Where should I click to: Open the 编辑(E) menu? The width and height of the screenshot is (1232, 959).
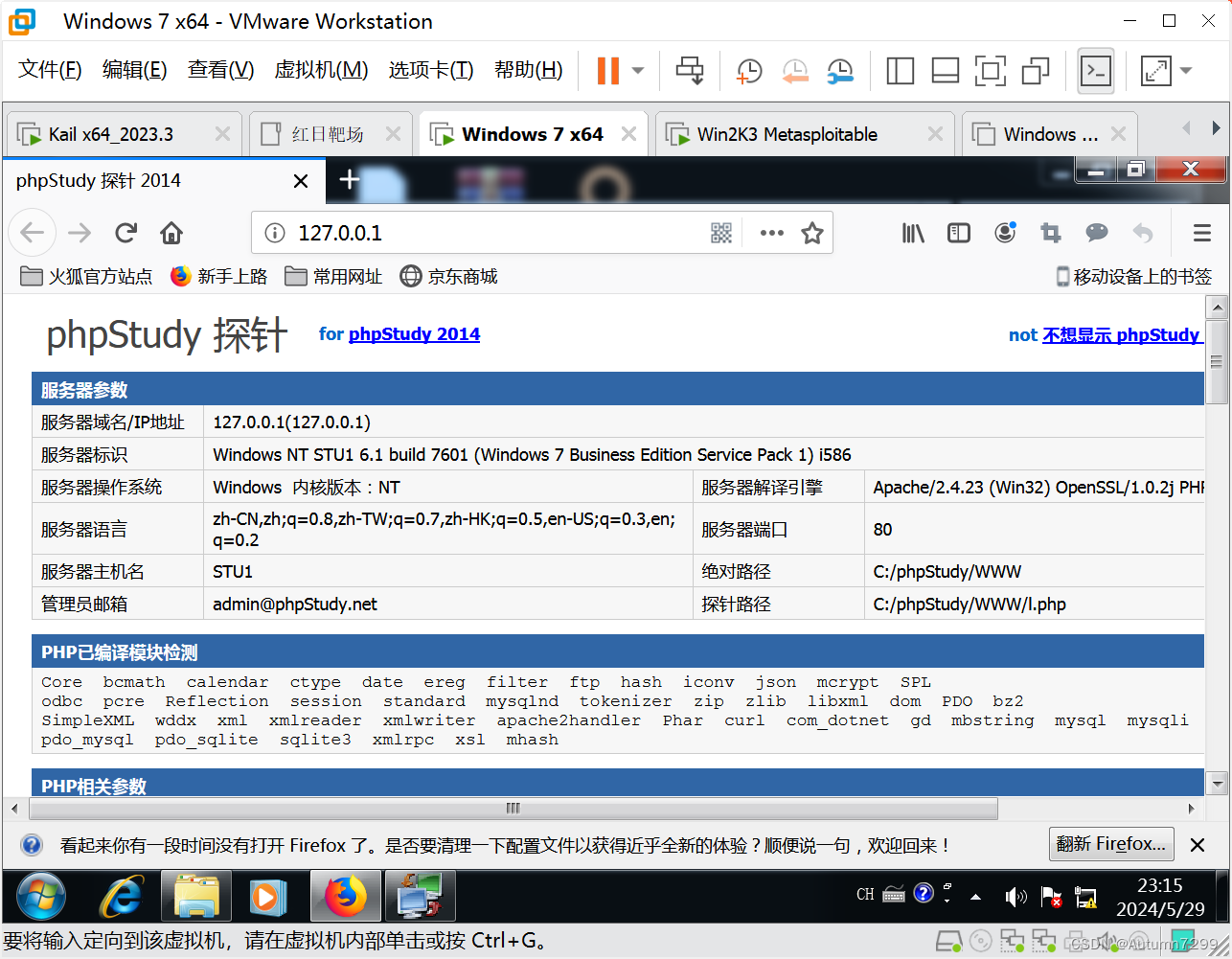coord(134,70)
